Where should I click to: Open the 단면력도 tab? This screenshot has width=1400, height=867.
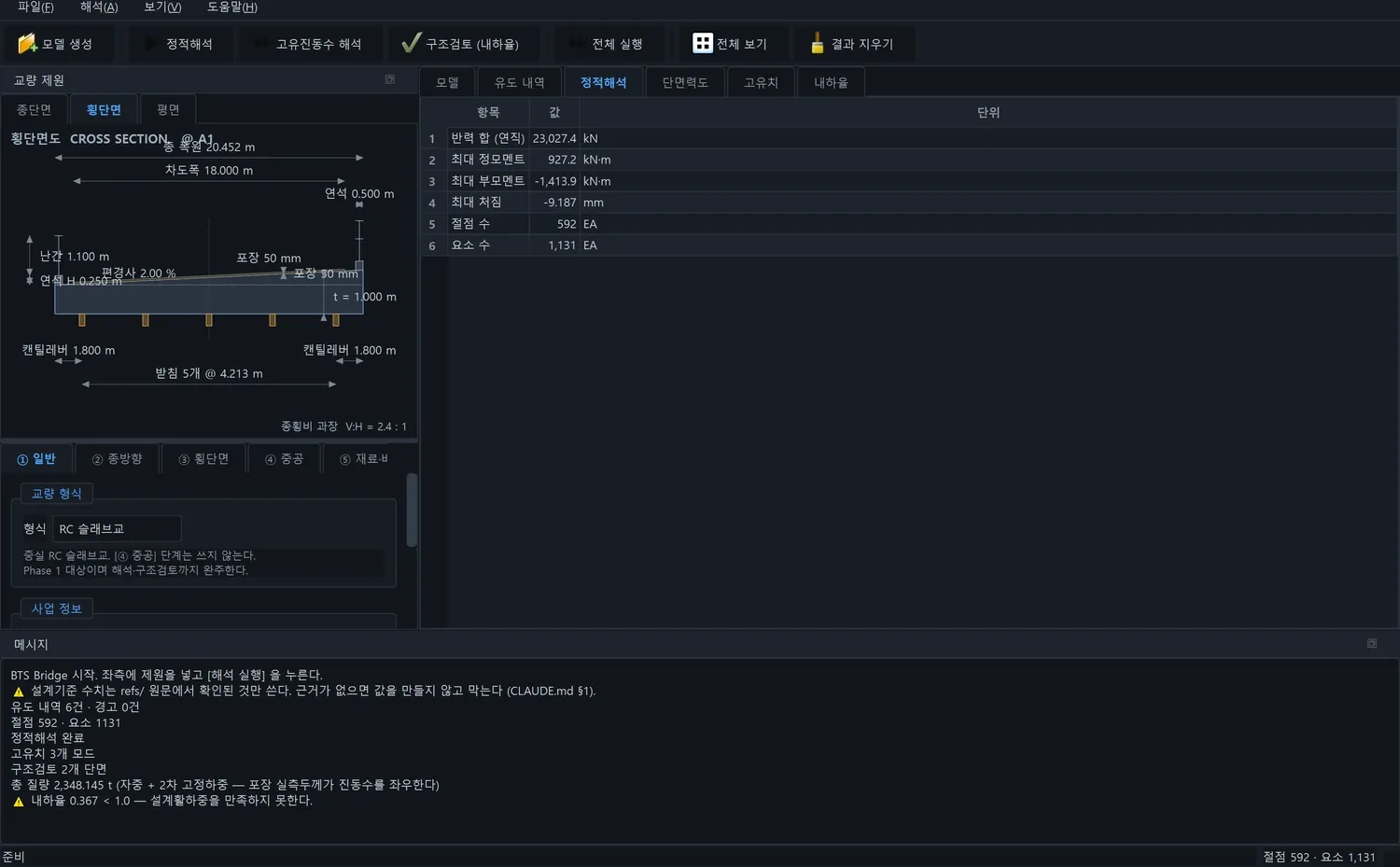coord(685,82)
